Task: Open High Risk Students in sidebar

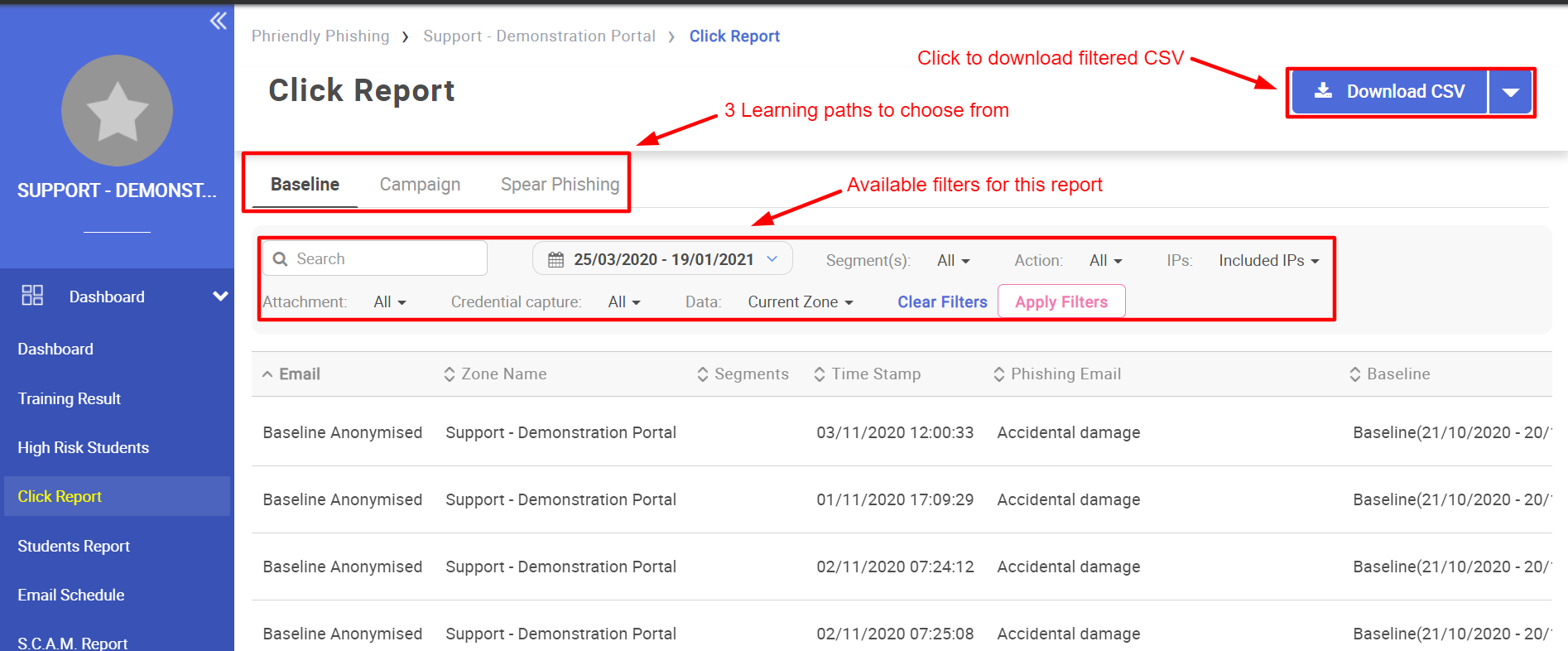Action: [84, 447]
